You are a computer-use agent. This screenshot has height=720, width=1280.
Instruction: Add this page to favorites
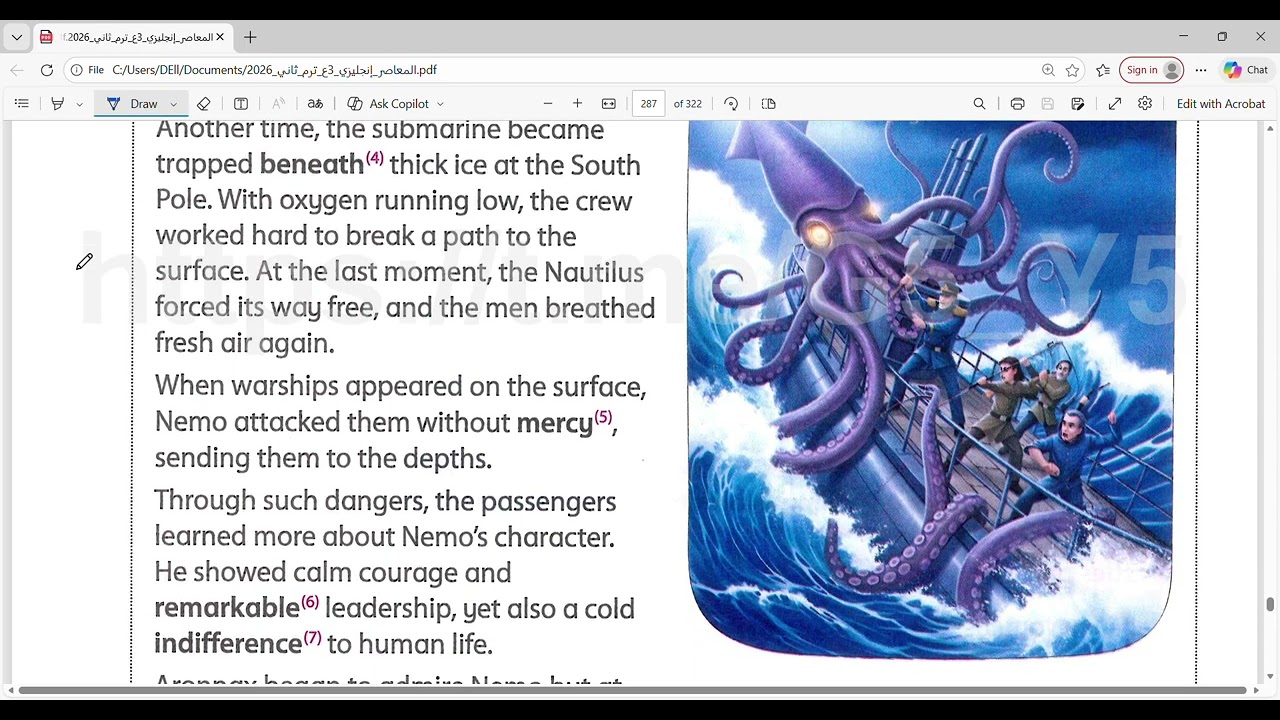1073,70
